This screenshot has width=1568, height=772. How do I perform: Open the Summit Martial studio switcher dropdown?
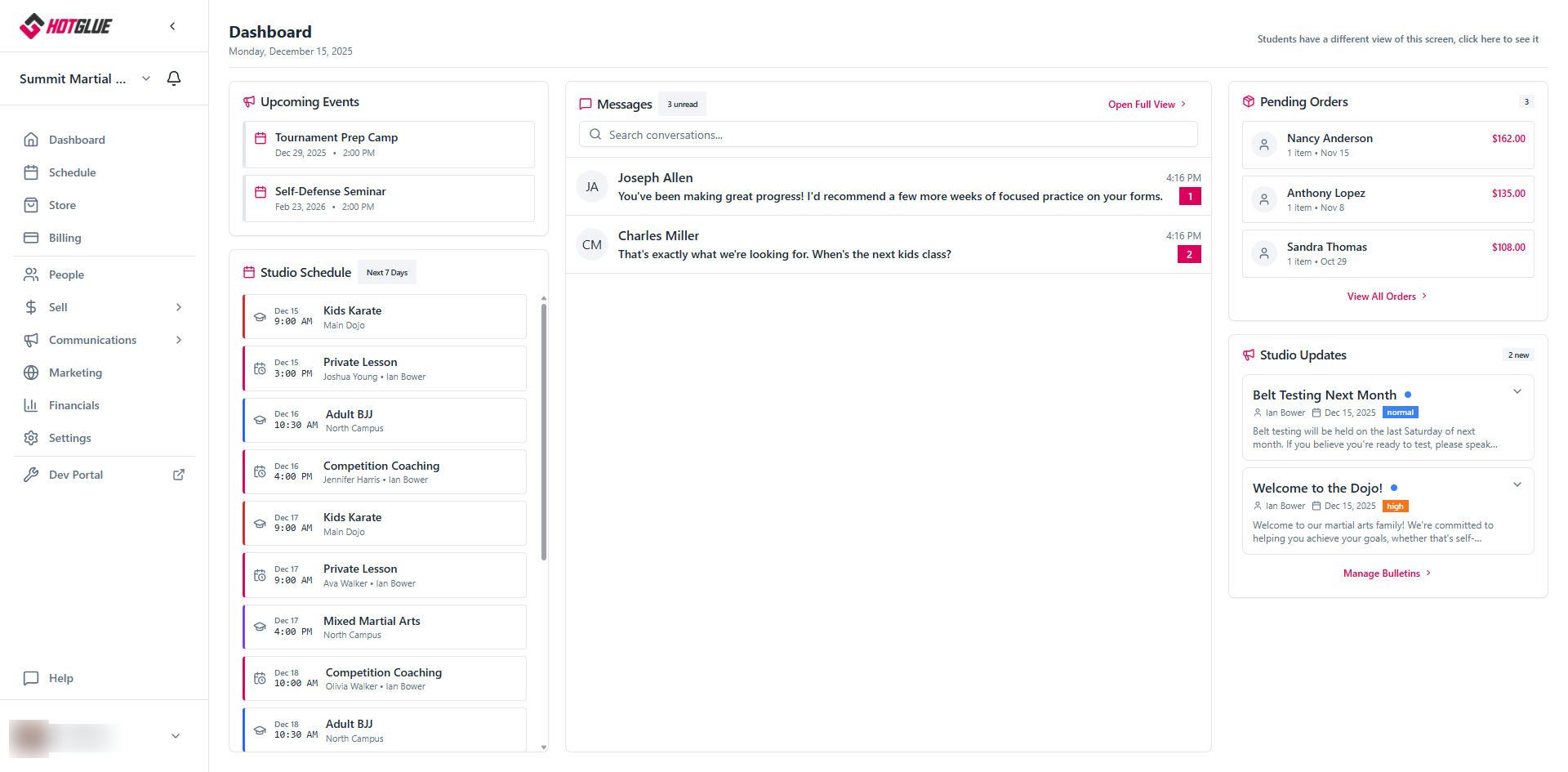pos(145,78)
